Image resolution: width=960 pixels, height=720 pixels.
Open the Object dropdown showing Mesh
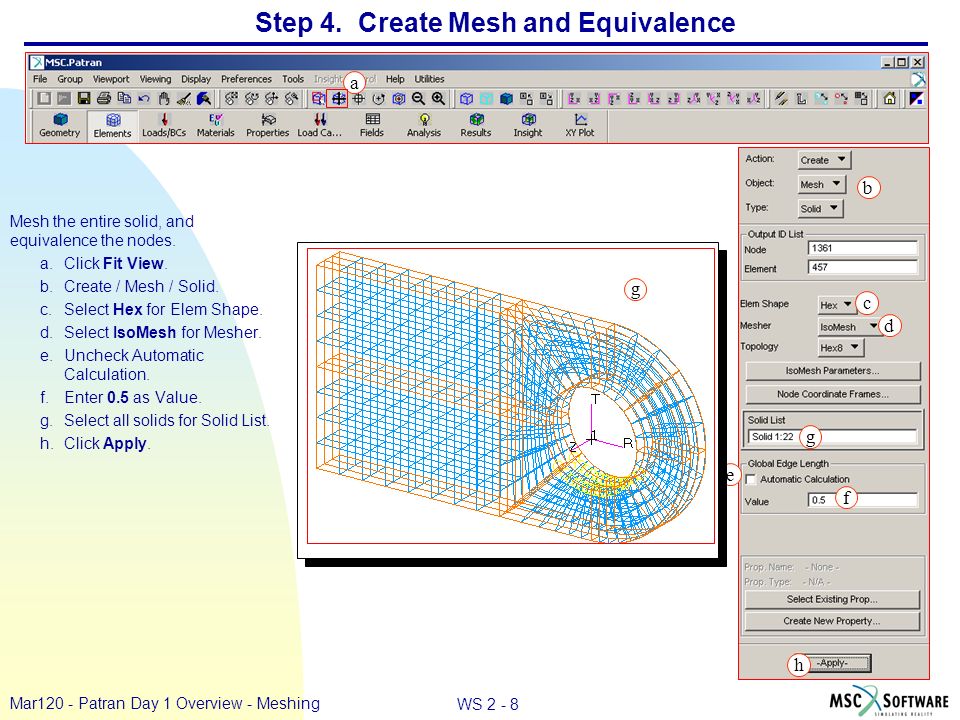822,184
